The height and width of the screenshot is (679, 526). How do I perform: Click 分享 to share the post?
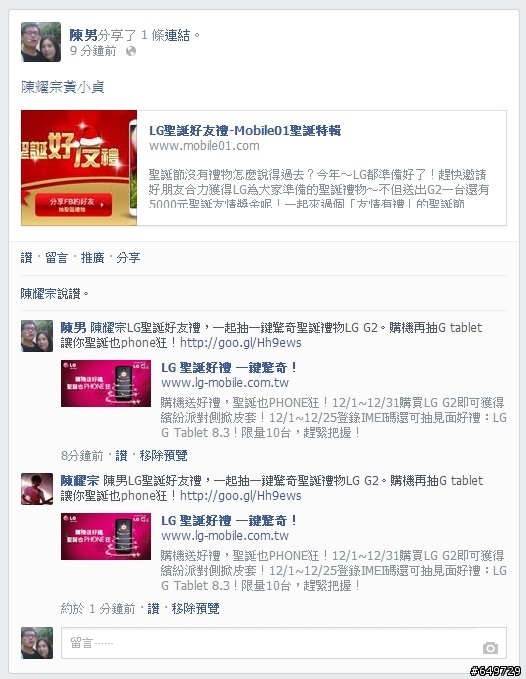click(128, 258)
